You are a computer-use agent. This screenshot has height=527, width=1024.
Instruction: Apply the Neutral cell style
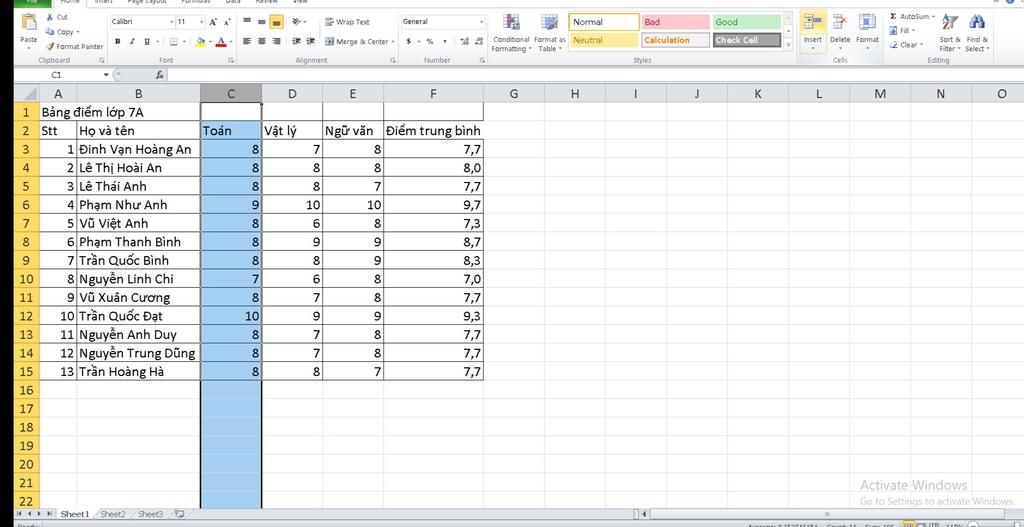[604, 40]
